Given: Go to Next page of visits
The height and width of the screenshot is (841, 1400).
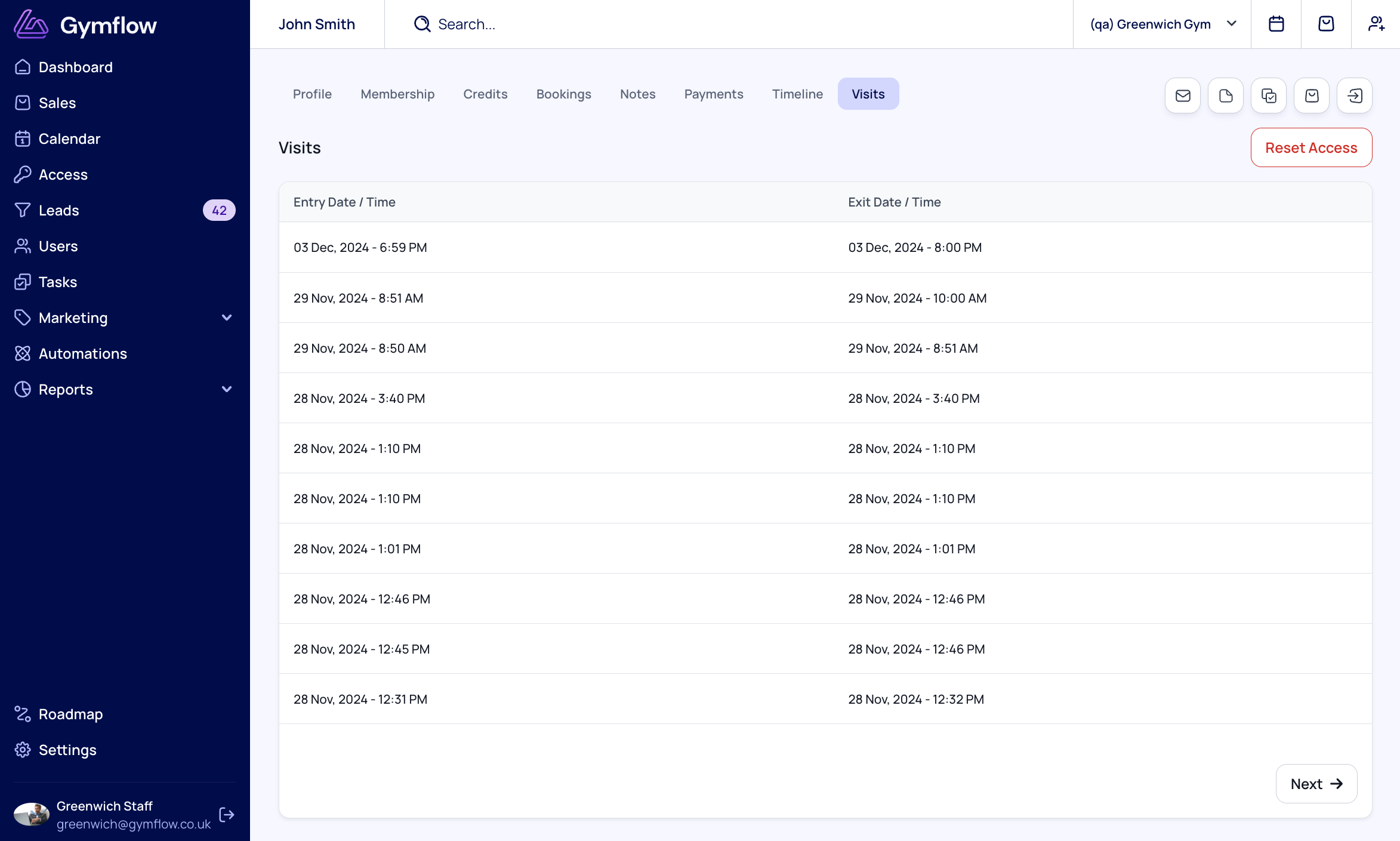Looking at the screenshot, I should click(1316, 784).
